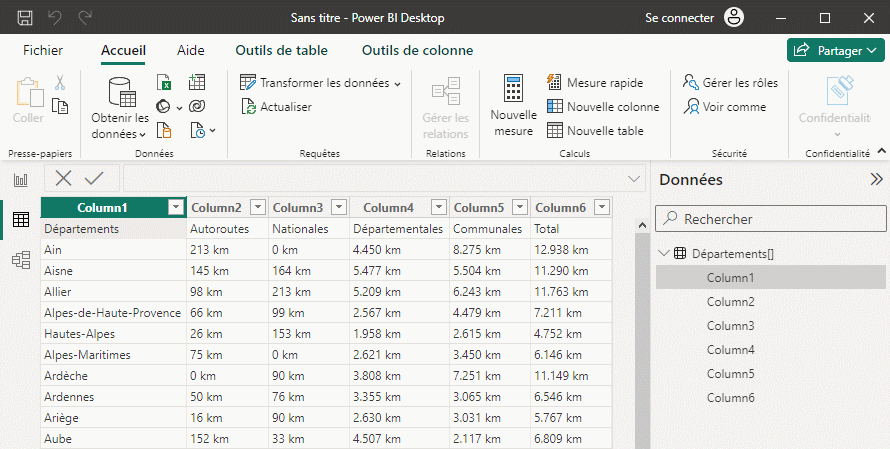Switch to Report view in the left sidebar
The image size is (890, 449).
tap(20, 180)
